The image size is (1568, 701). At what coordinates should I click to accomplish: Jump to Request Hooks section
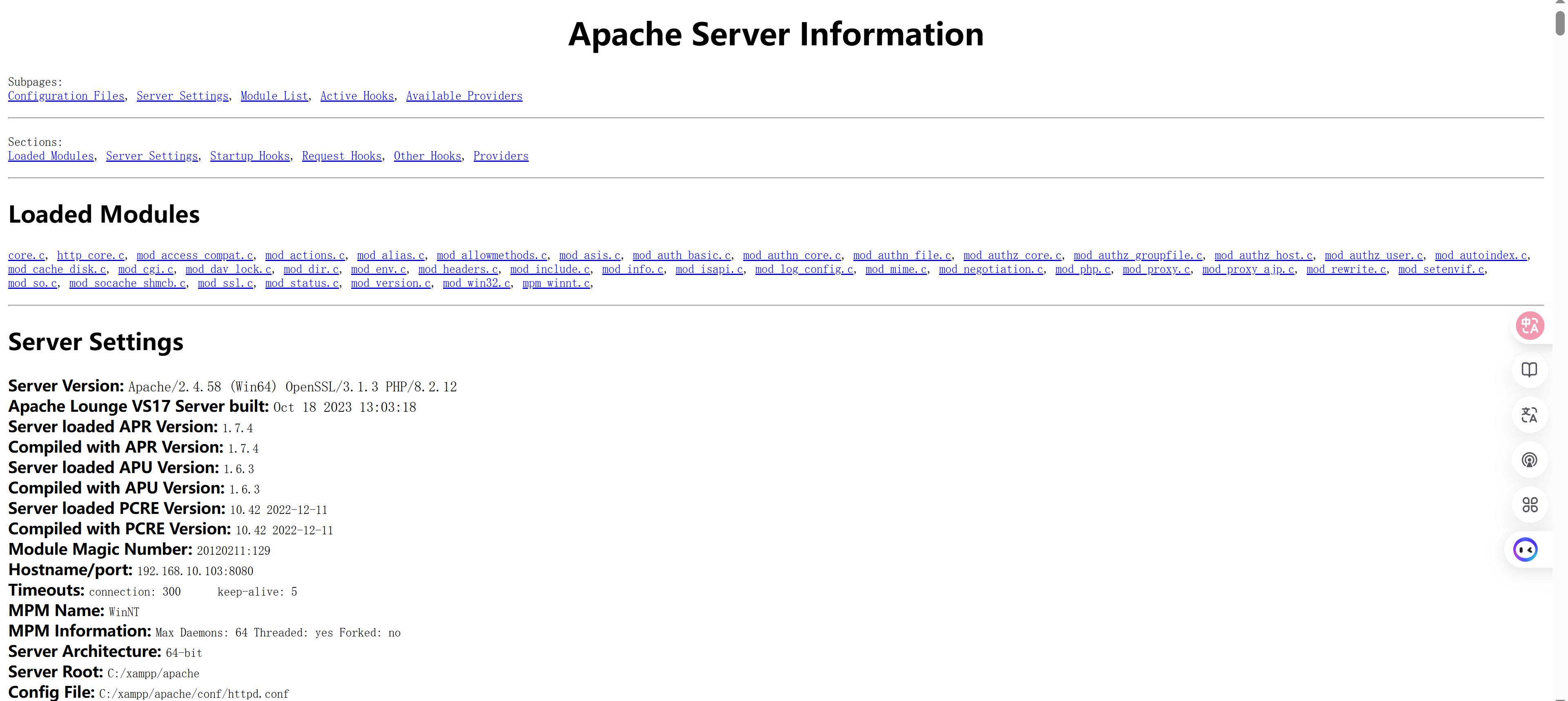[x=342, y=156]
